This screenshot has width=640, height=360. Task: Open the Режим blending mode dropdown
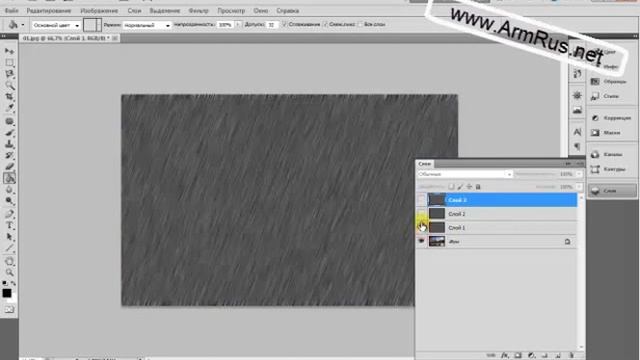tap(147, 25)
